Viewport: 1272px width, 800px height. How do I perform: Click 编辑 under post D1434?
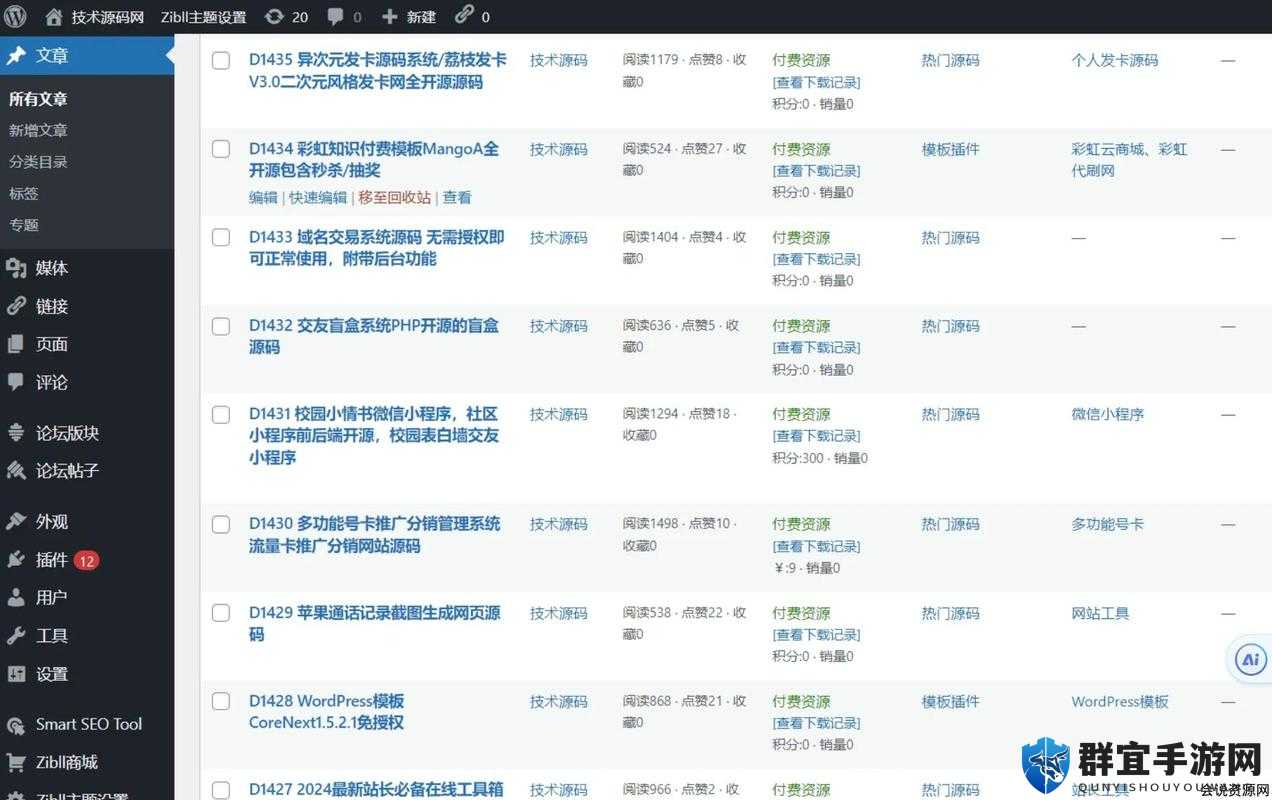263,198
